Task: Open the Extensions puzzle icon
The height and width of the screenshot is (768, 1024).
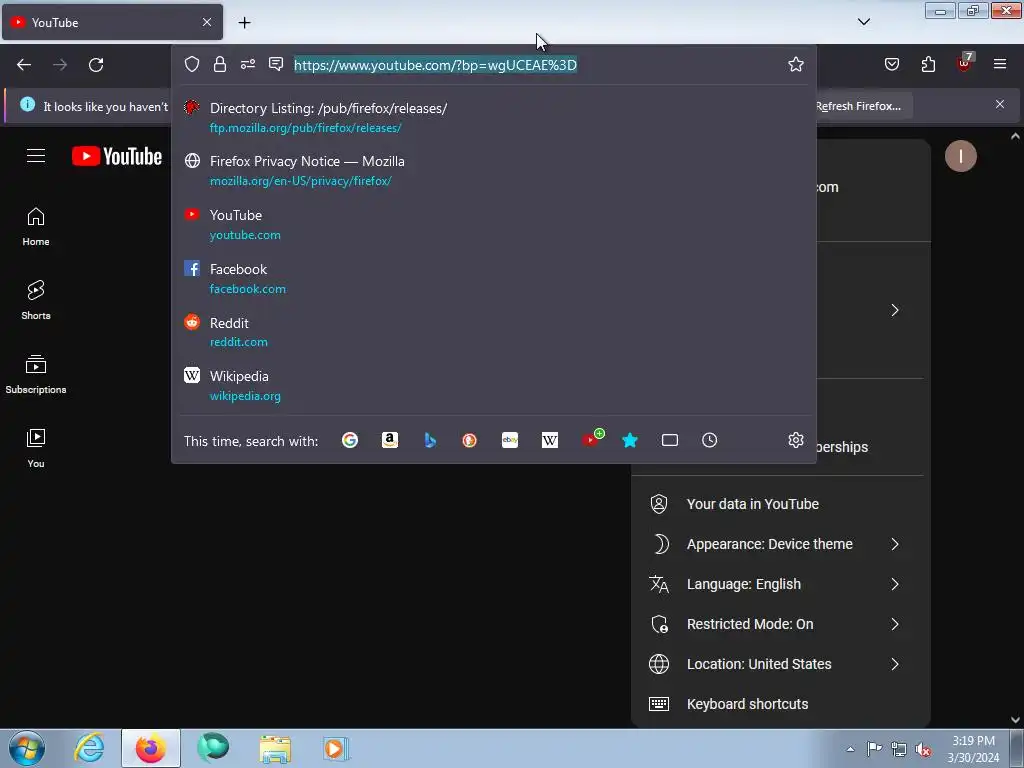Action: 928,64
